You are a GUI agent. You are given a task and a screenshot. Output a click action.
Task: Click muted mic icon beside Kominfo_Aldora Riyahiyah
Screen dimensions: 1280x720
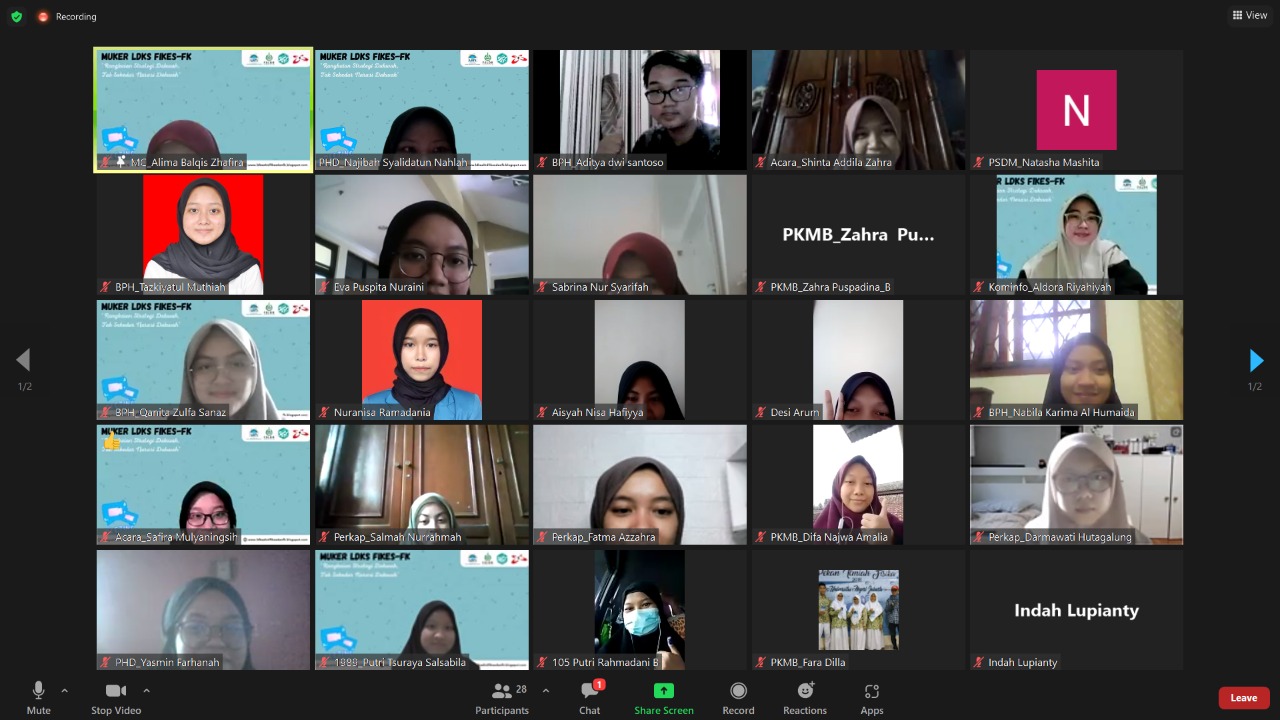click(x=979, y=287)
